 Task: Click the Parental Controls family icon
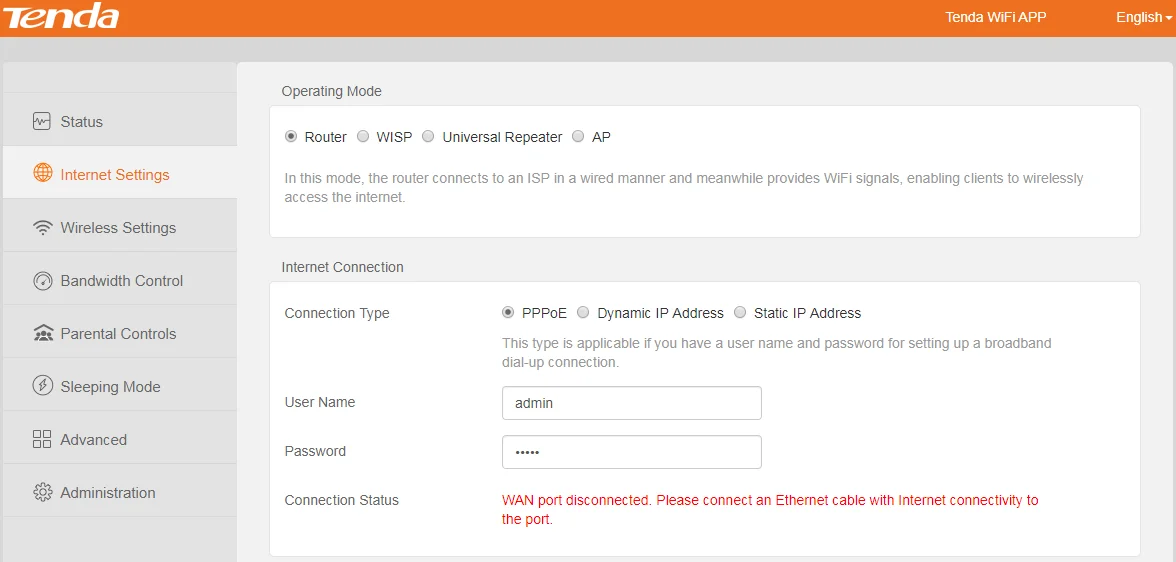click(x=42, y=334)
